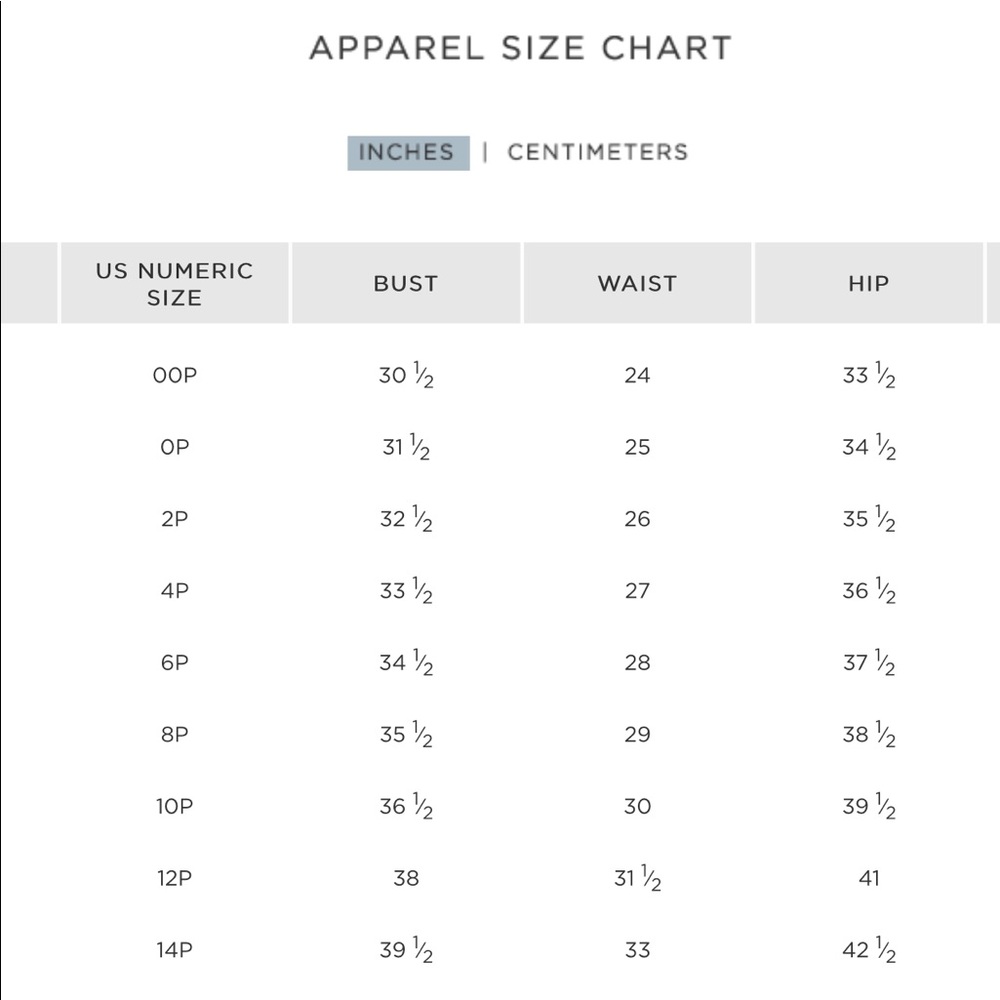The image size is (1000, 1000).
Task: Select the 4P size row label
Action: (175, 591)
